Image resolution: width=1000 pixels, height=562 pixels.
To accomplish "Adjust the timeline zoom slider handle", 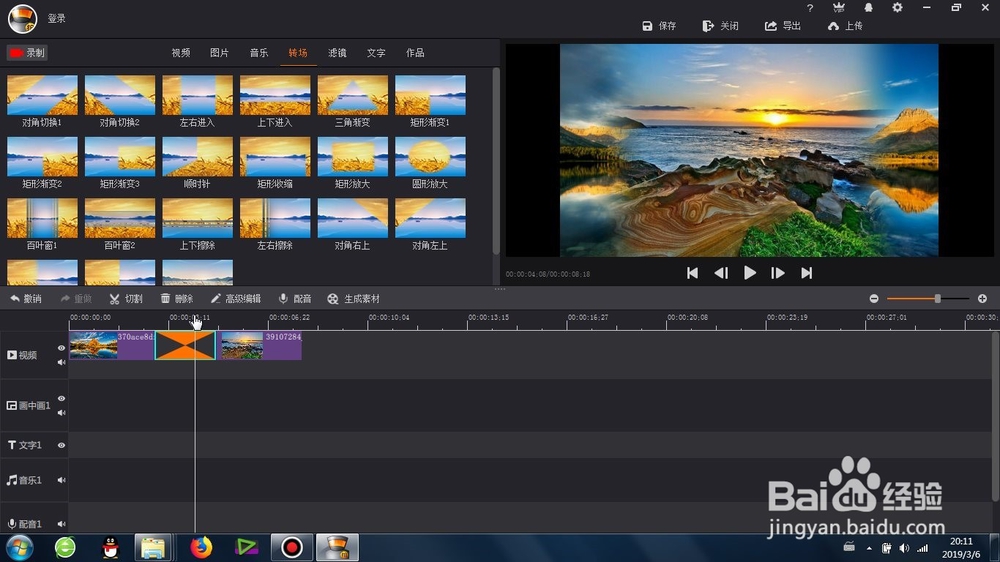I will pyautogui.click(x=938, y=299).
